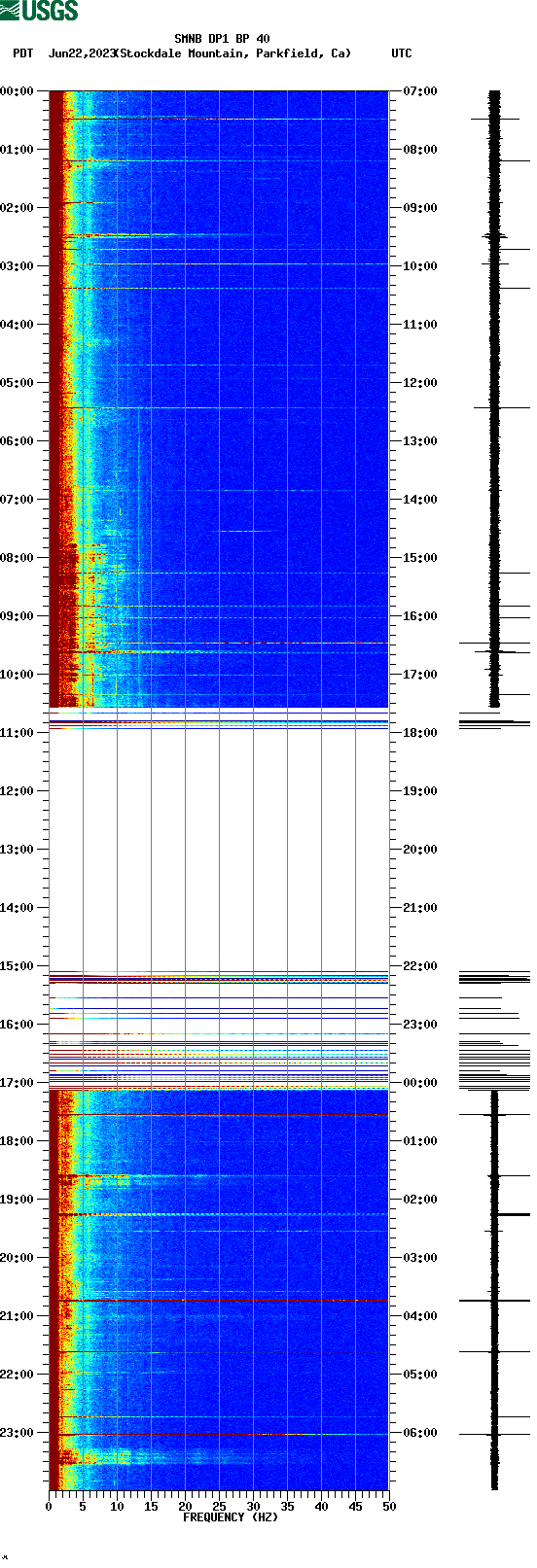Click the '35' Hz frequency tick label

[x=287, y=1507]
